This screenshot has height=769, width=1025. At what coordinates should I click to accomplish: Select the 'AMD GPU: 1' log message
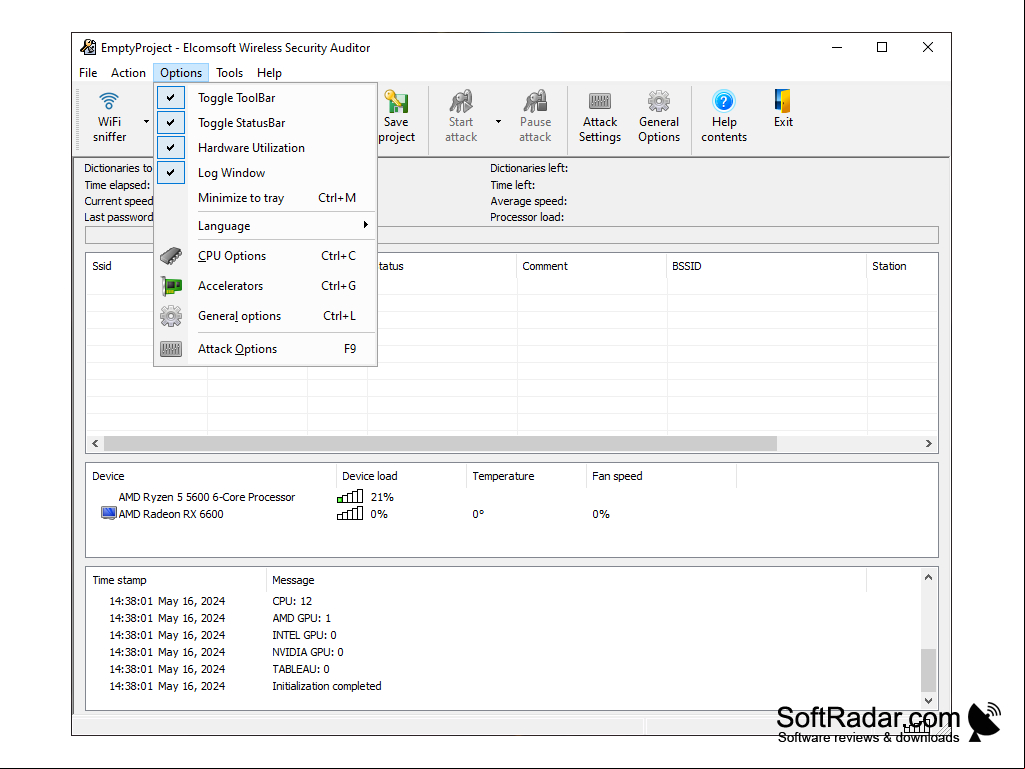click(301, 618)
